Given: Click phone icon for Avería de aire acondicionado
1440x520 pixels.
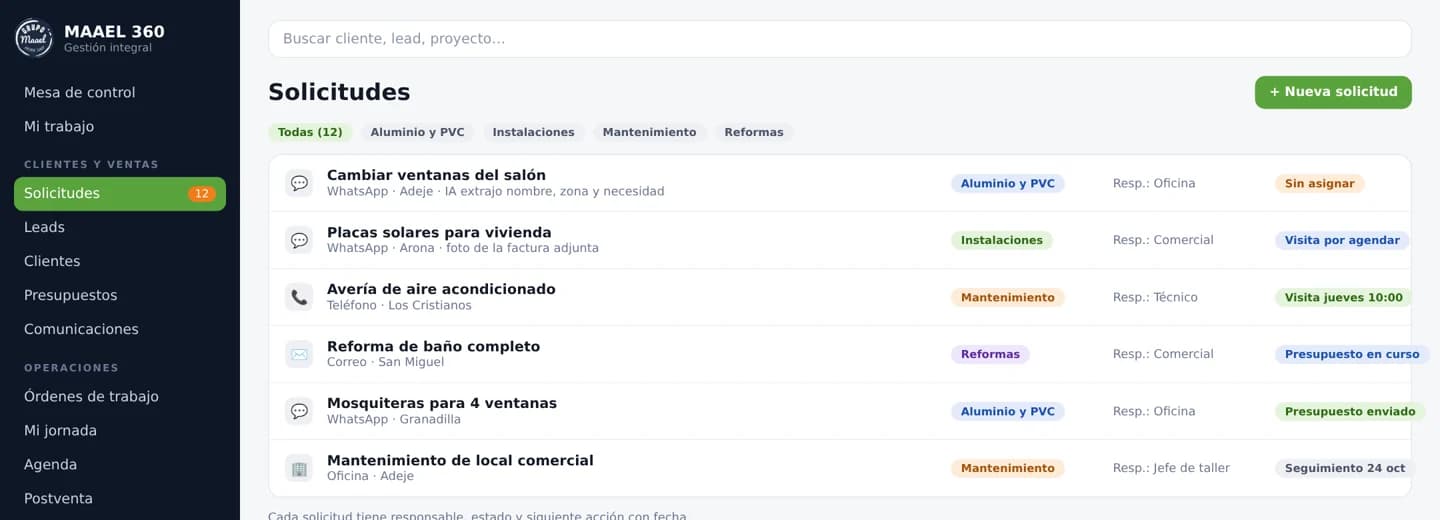Looking at the screenshot, I should (299, 297).
